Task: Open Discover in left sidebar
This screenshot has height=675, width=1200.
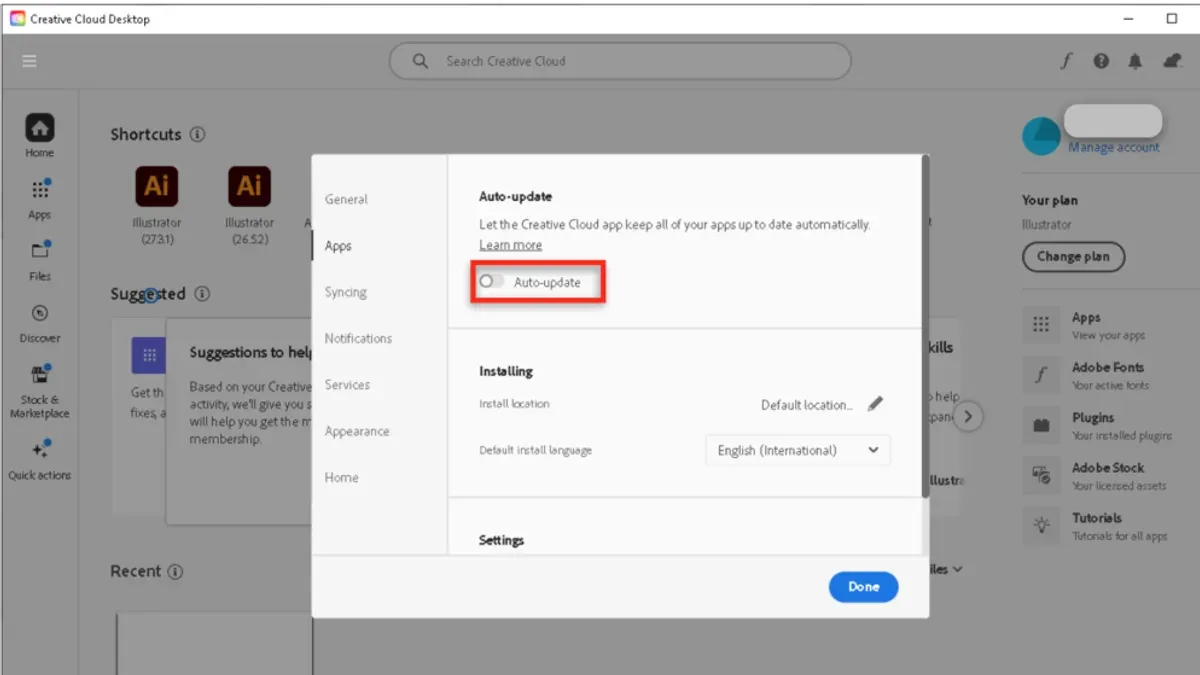Action: click(39, 323)
